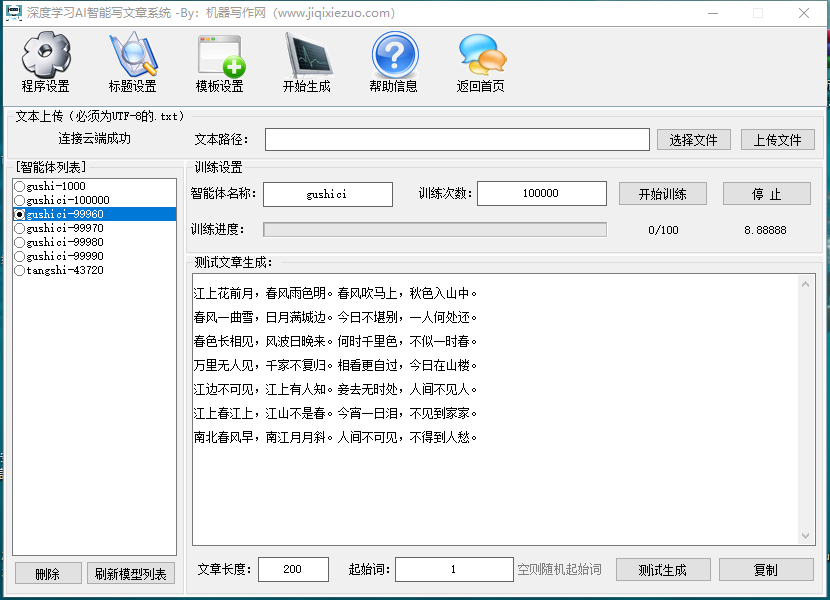Screen dimensions: 830x600
Task: Click into the 文本路径 input field
Action: pyautogui.click(x=456, y=140)
